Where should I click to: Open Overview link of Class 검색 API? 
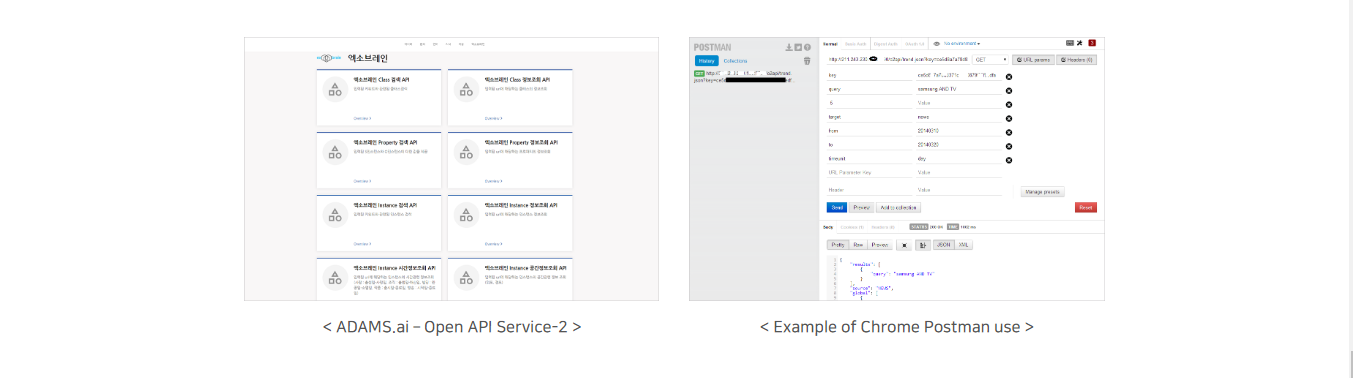[x=362, y=118]
